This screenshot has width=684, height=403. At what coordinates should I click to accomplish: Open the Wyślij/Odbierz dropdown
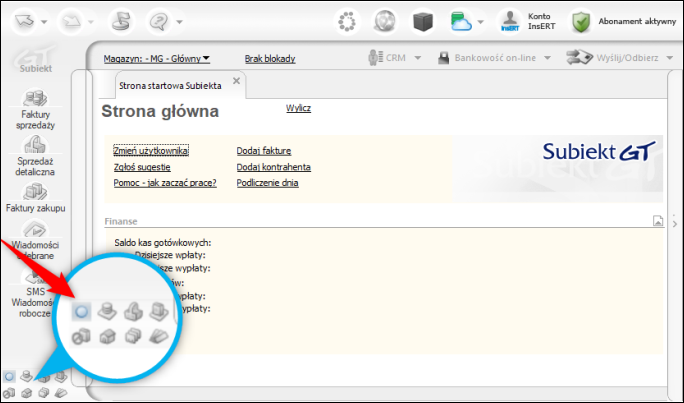click(x=620, y=58)
